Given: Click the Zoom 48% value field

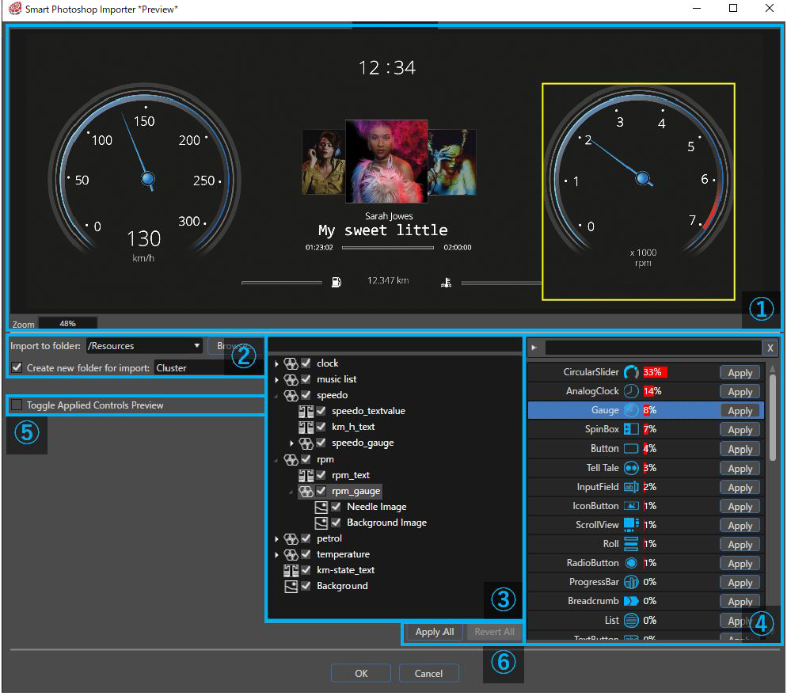Looking at the screenshot, I should (x=68, y=324).
